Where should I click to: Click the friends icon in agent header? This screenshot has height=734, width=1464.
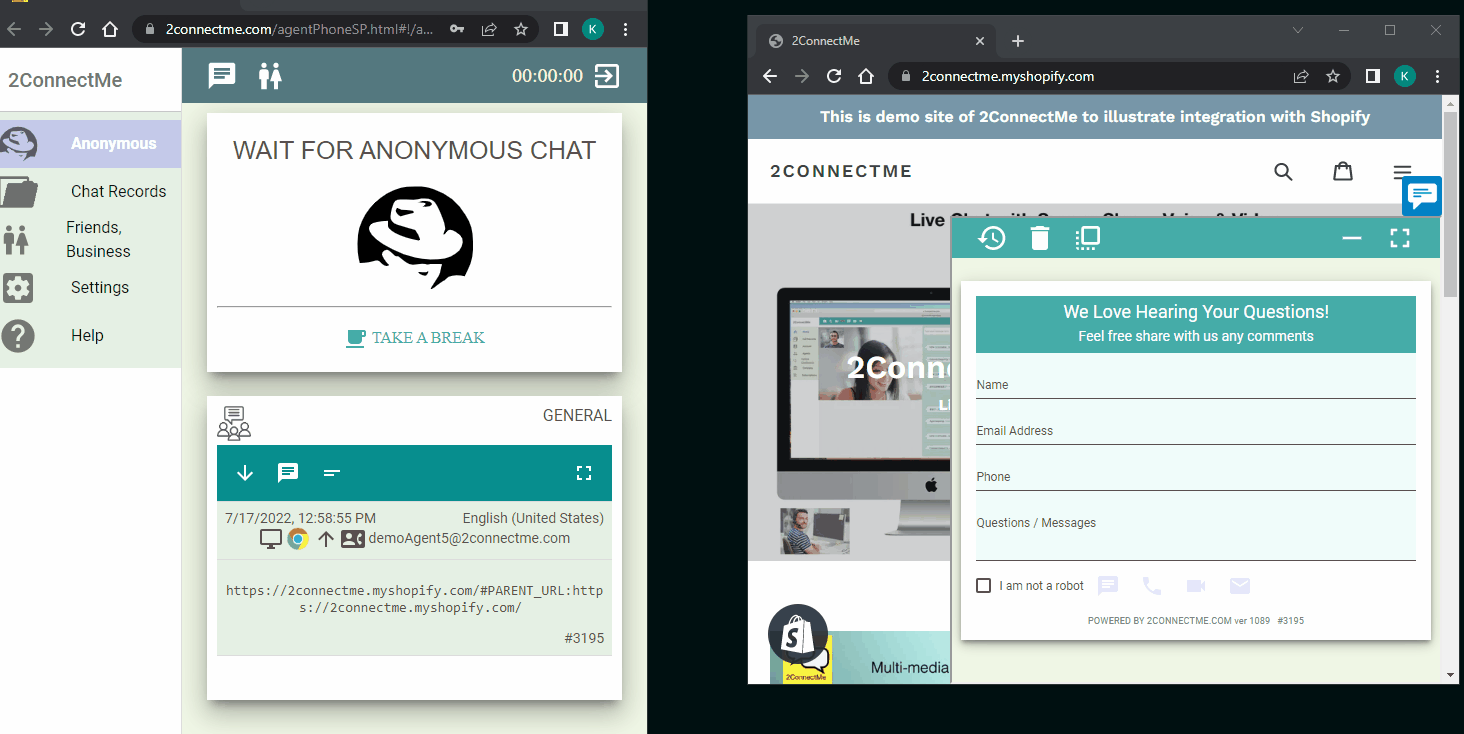tap(270, 76)
